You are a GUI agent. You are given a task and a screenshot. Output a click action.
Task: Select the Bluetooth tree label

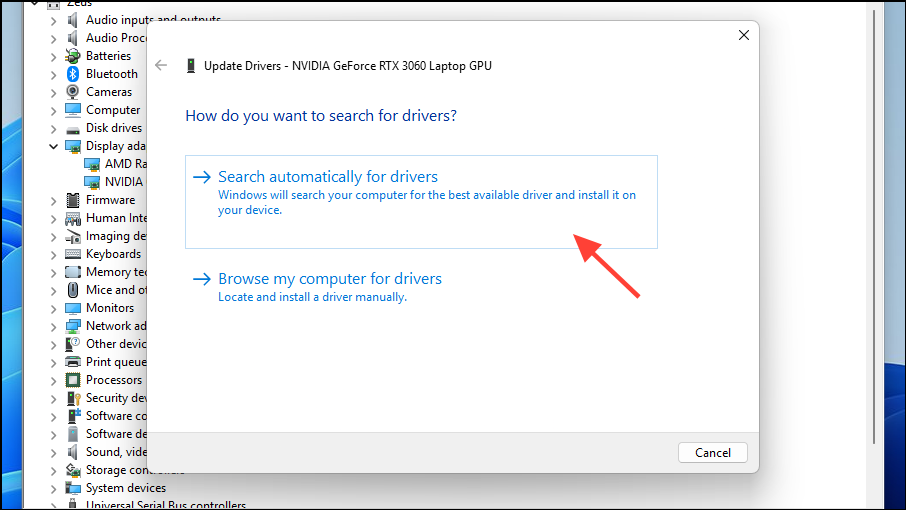pyautogui.click(x=112, y=74)
